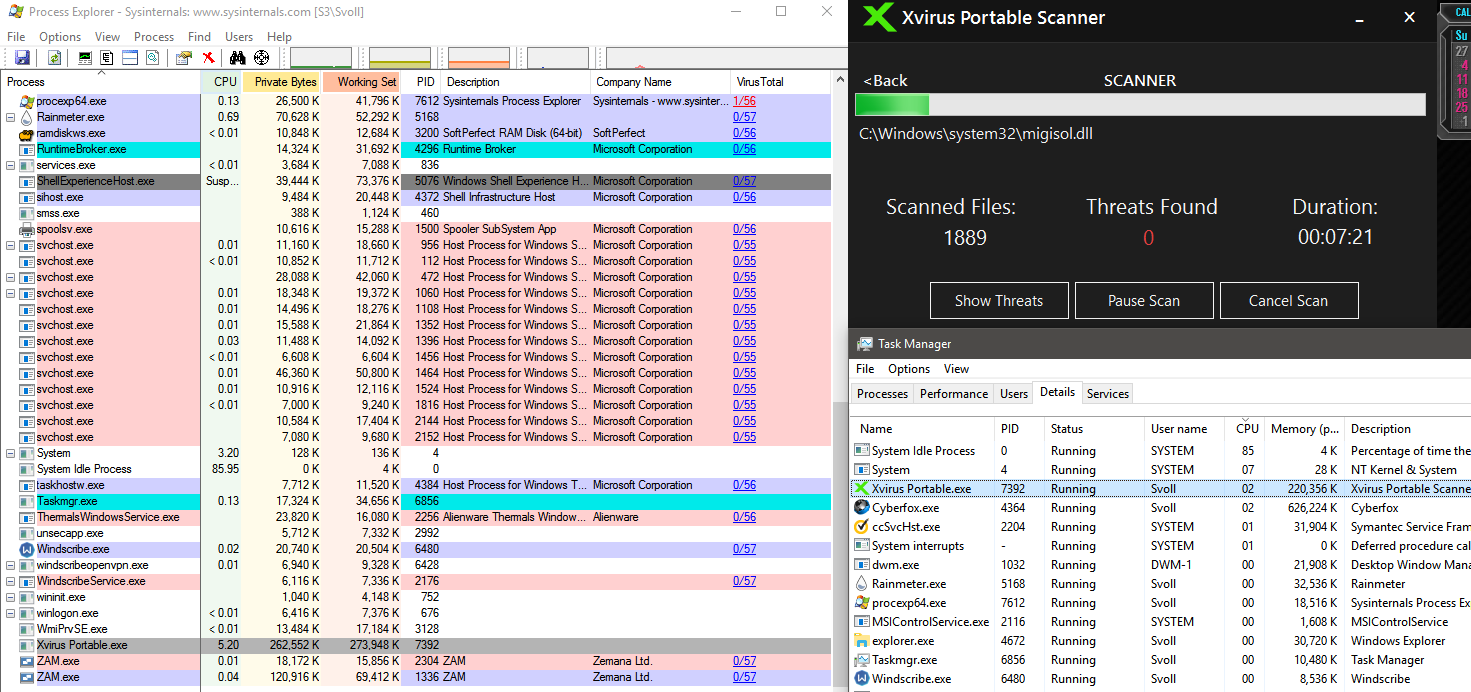Click the crosshair Find Window's Process icon
Screen dimensions: 1471x692
pos(262,58)
